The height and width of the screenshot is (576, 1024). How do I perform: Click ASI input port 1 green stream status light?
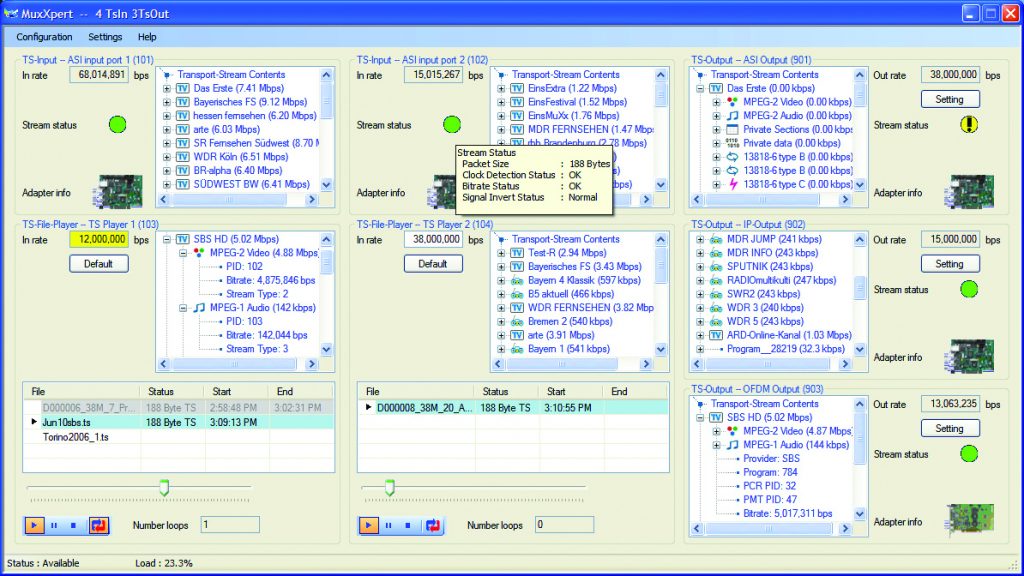pyautogui.click(x=118, y=124)
